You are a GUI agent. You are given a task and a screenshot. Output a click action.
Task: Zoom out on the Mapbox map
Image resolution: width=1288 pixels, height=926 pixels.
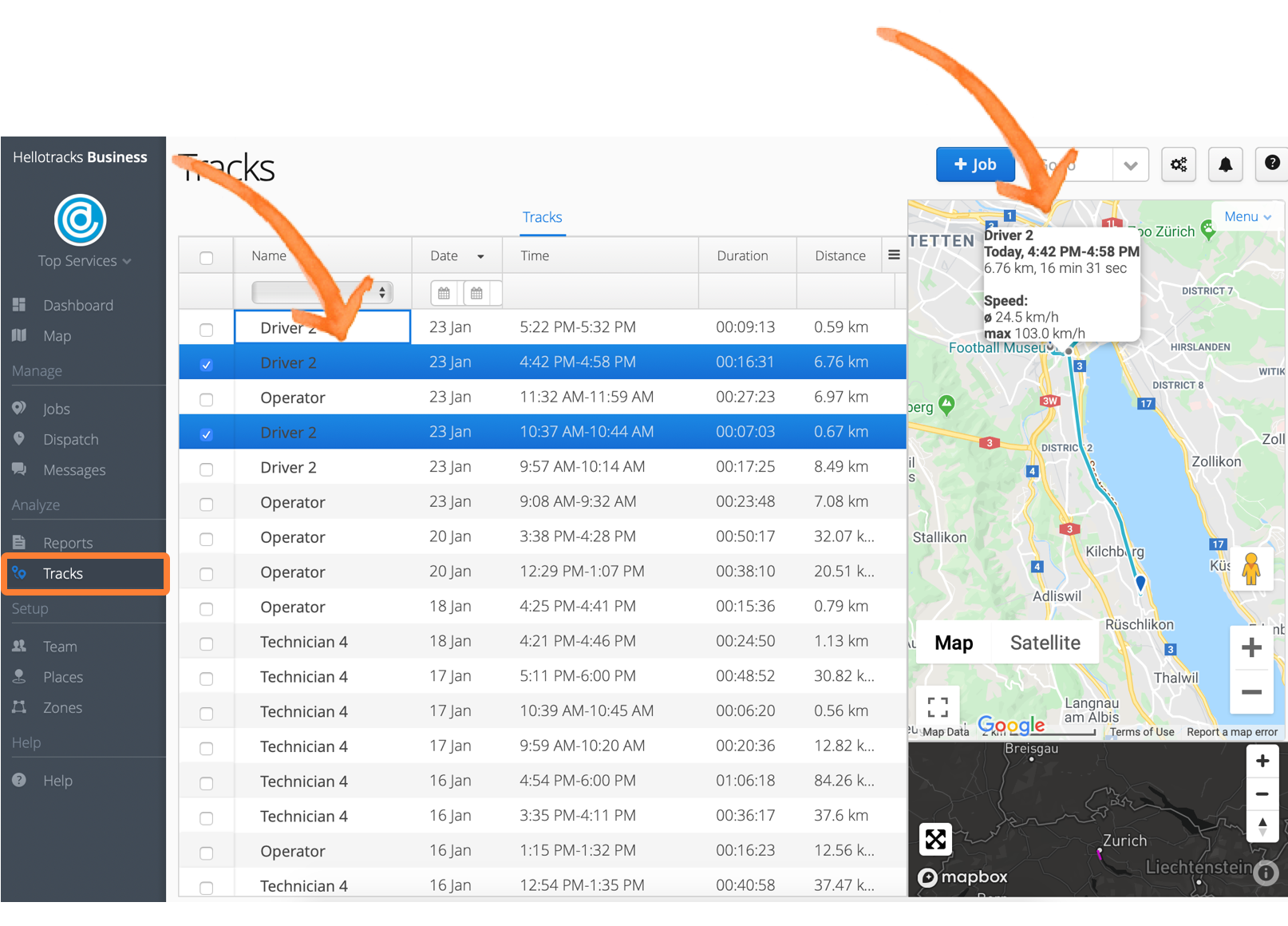pyautogui.click(x=1262, y=793)
